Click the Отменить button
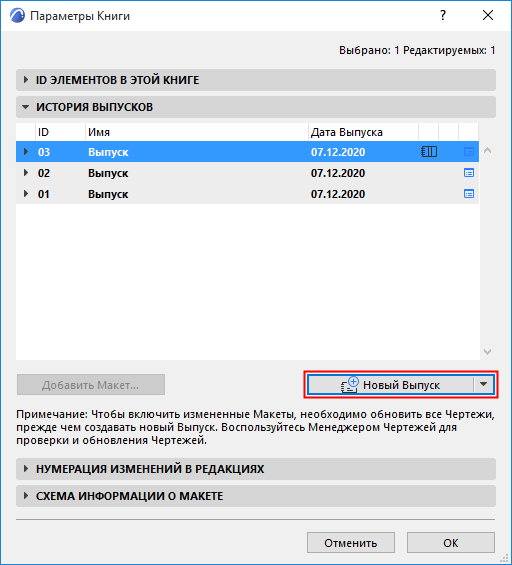 [351, 543]
